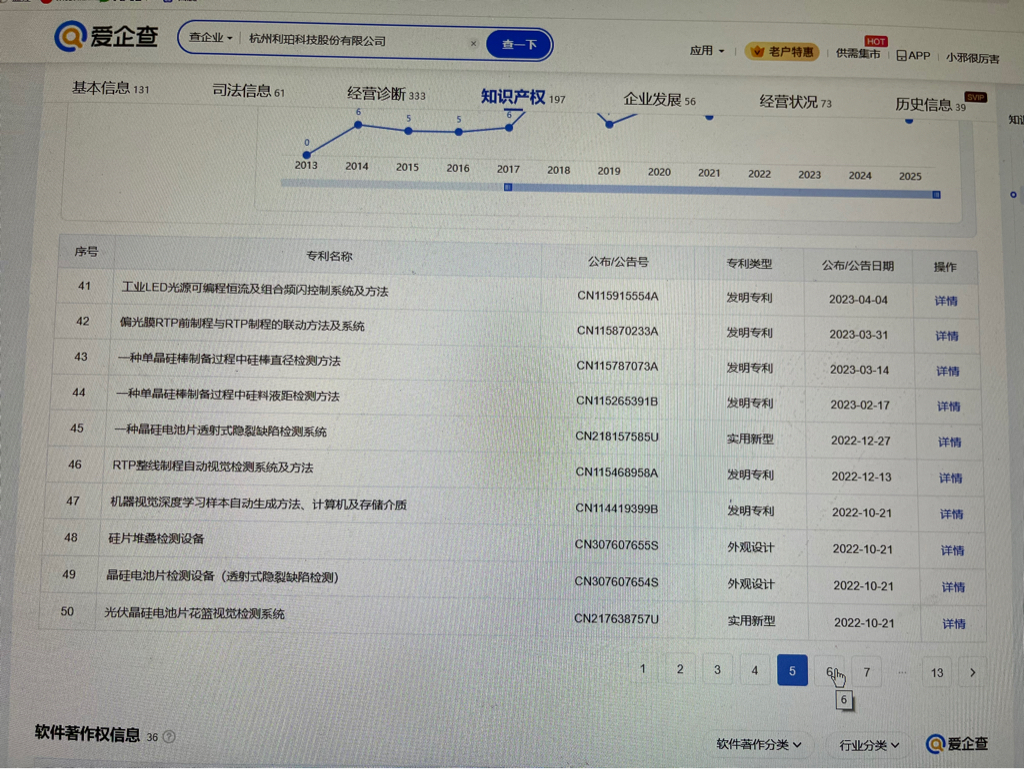
Task: Open the 供需集市 link
Action: pyautogui.click(x=858, y=54)
